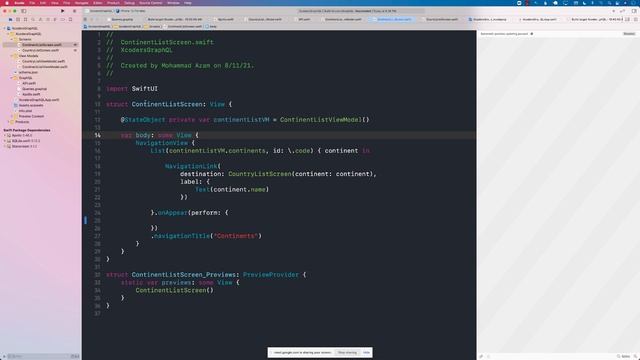Open the Editor menu
This screenshot has height=360, width=640.
coord(98,3)
